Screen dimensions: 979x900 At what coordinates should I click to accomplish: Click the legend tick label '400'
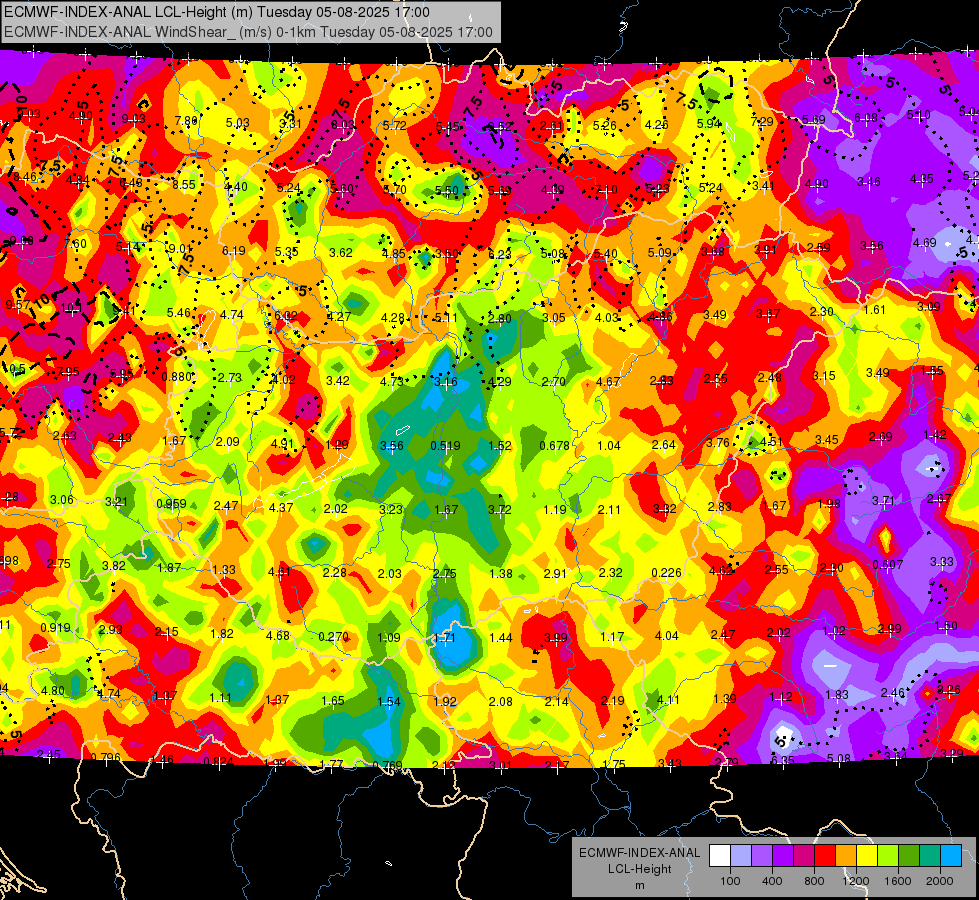coord(772,881)
